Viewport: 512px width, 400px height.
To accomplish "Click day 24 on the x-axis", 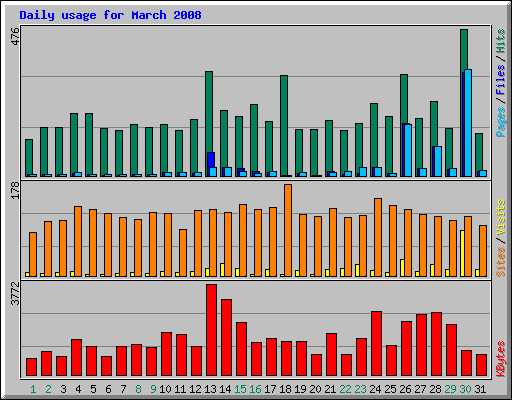I will 375,389.
